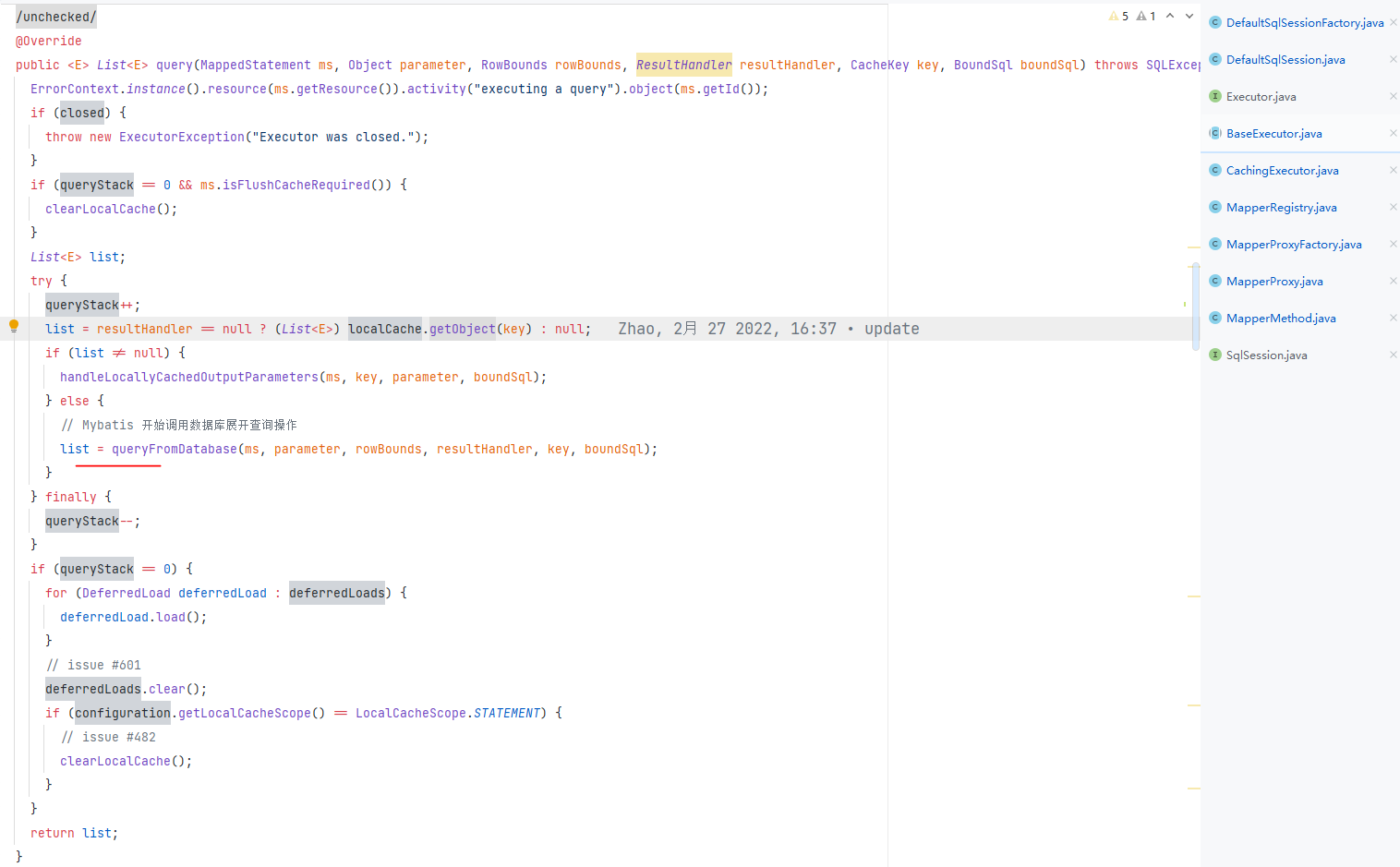1400x867 pixels.
Task: Click the class icon beside CachingExecutor.java
Action: click(x=1215, y=170)
